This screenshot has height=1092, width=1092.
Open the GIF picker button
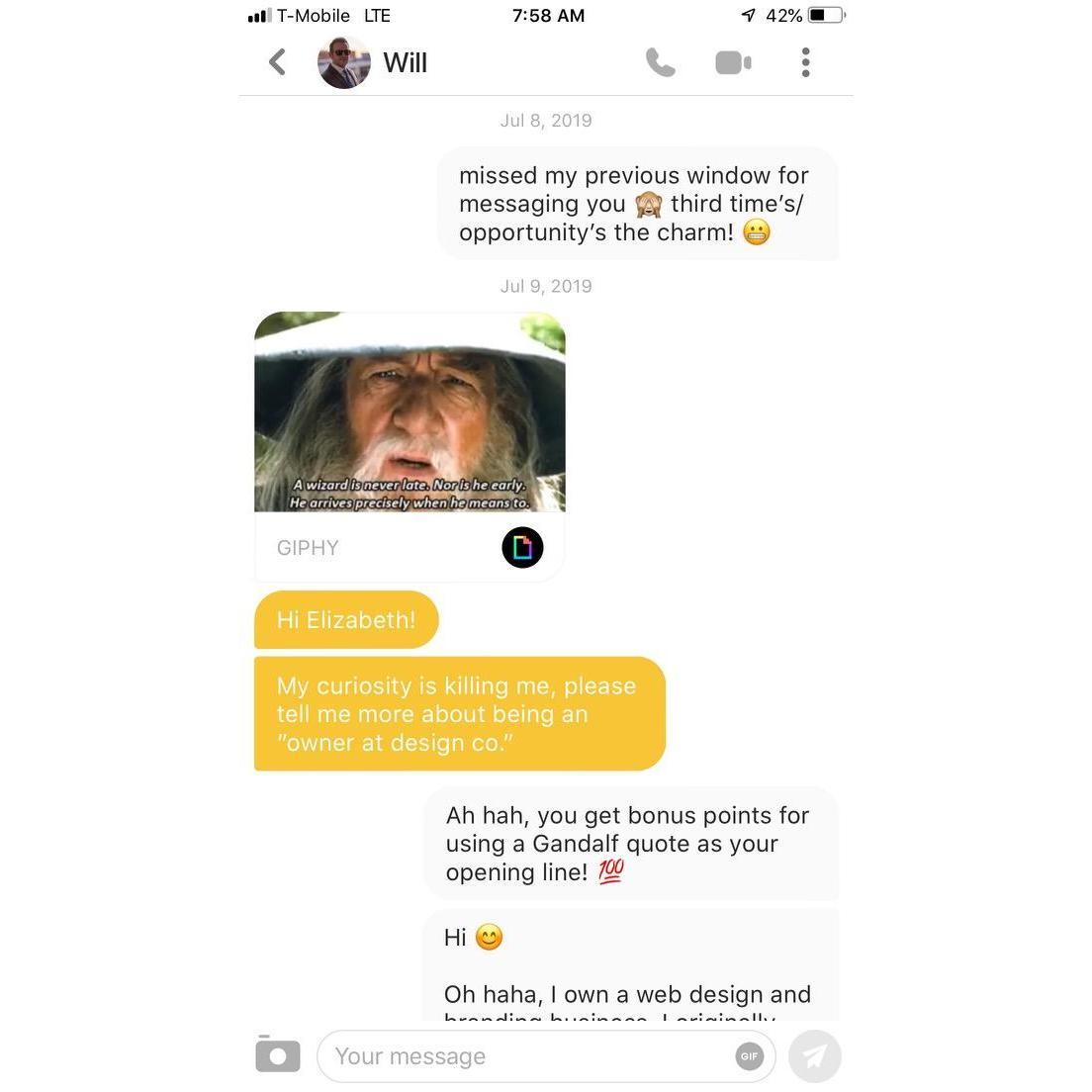[749, 1056]
